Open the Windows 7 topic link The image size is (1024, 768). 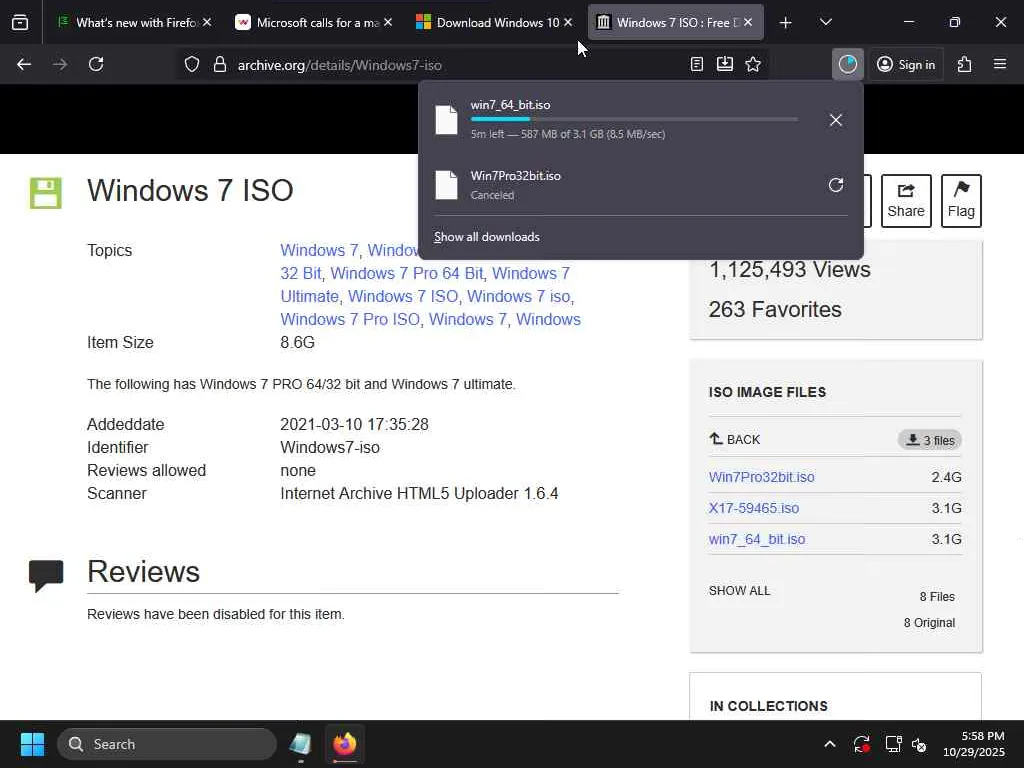click(319, 251)
